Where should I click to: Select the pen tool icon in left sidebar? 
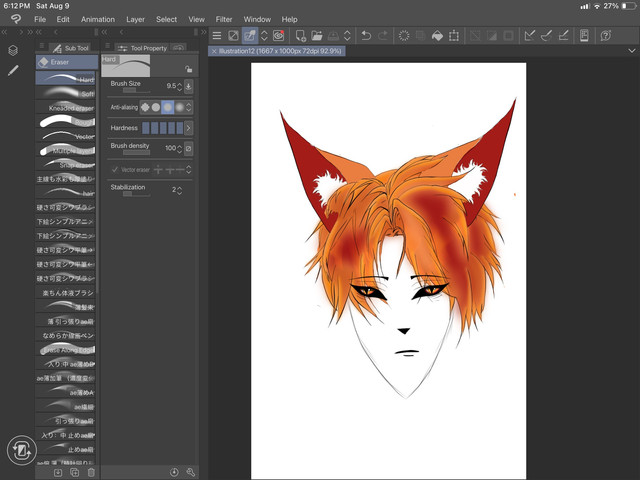pos(13,71)
